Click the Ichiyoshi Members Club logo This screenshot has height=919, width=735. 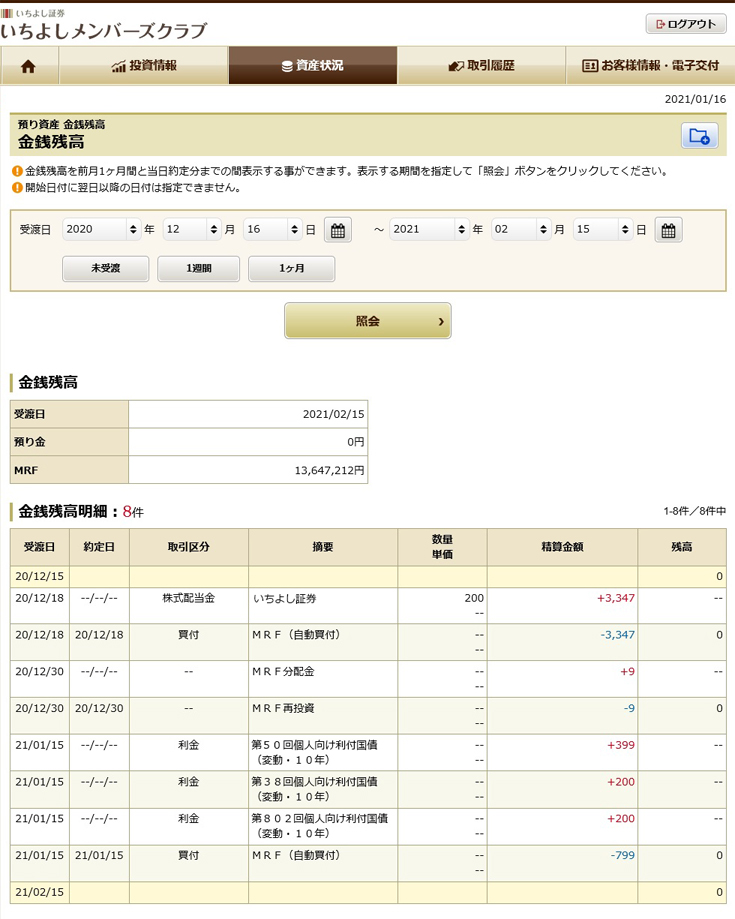coord(104,25)
